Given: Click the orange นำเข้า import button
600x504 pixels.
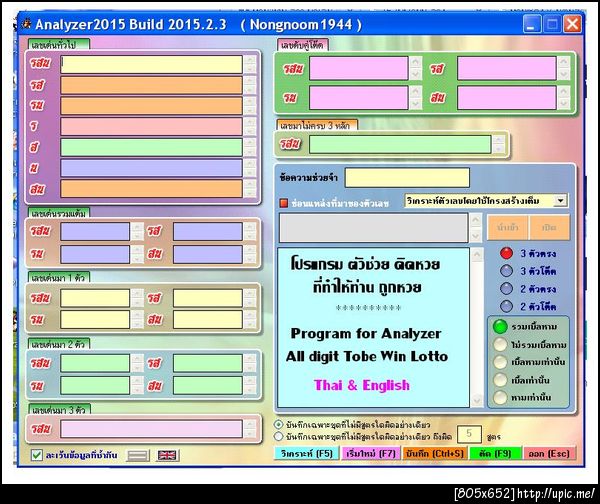Looking at the screenshot, I should (507, 227).
